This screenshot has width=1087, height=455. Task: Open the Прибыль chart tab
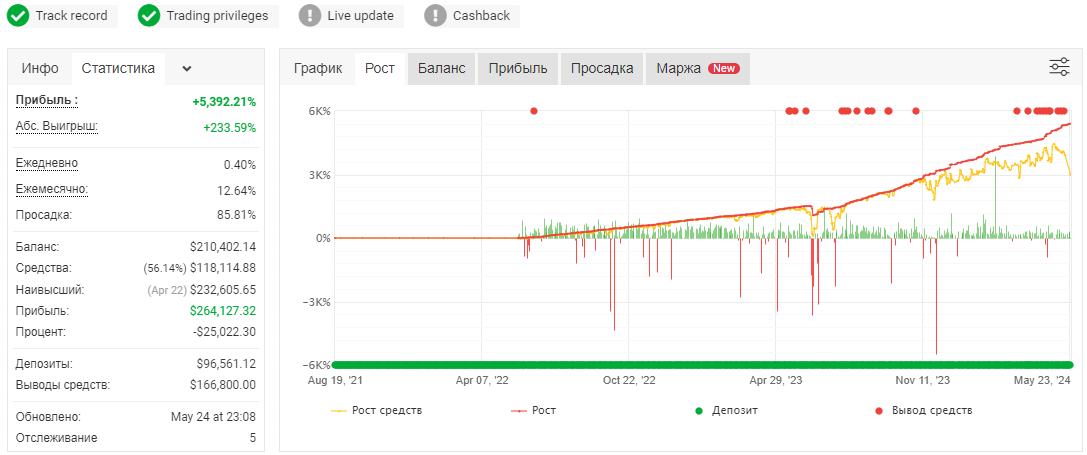pyautogui.click(x=518, y=69)
